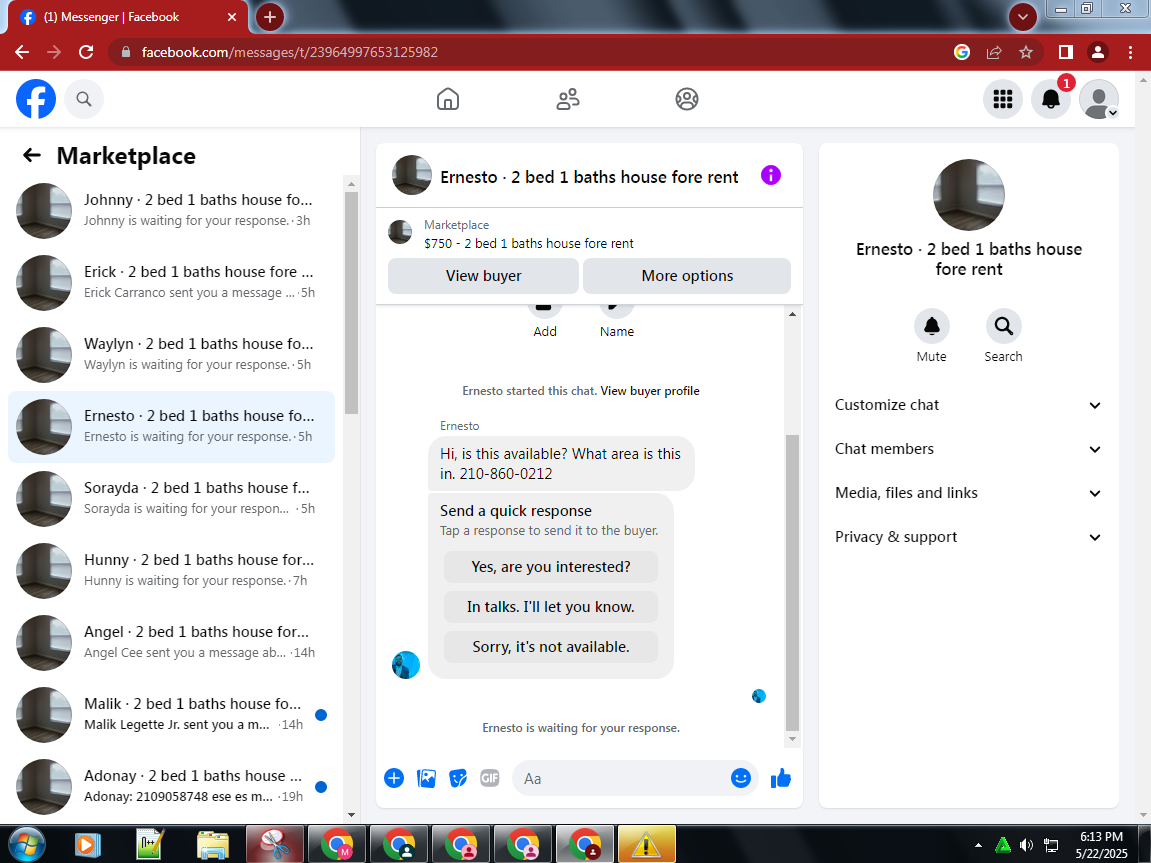The width and height of the screenshot is (1151, 863).
Task: Expand the Privacy & support section
Action: click(x=968, y=537)
